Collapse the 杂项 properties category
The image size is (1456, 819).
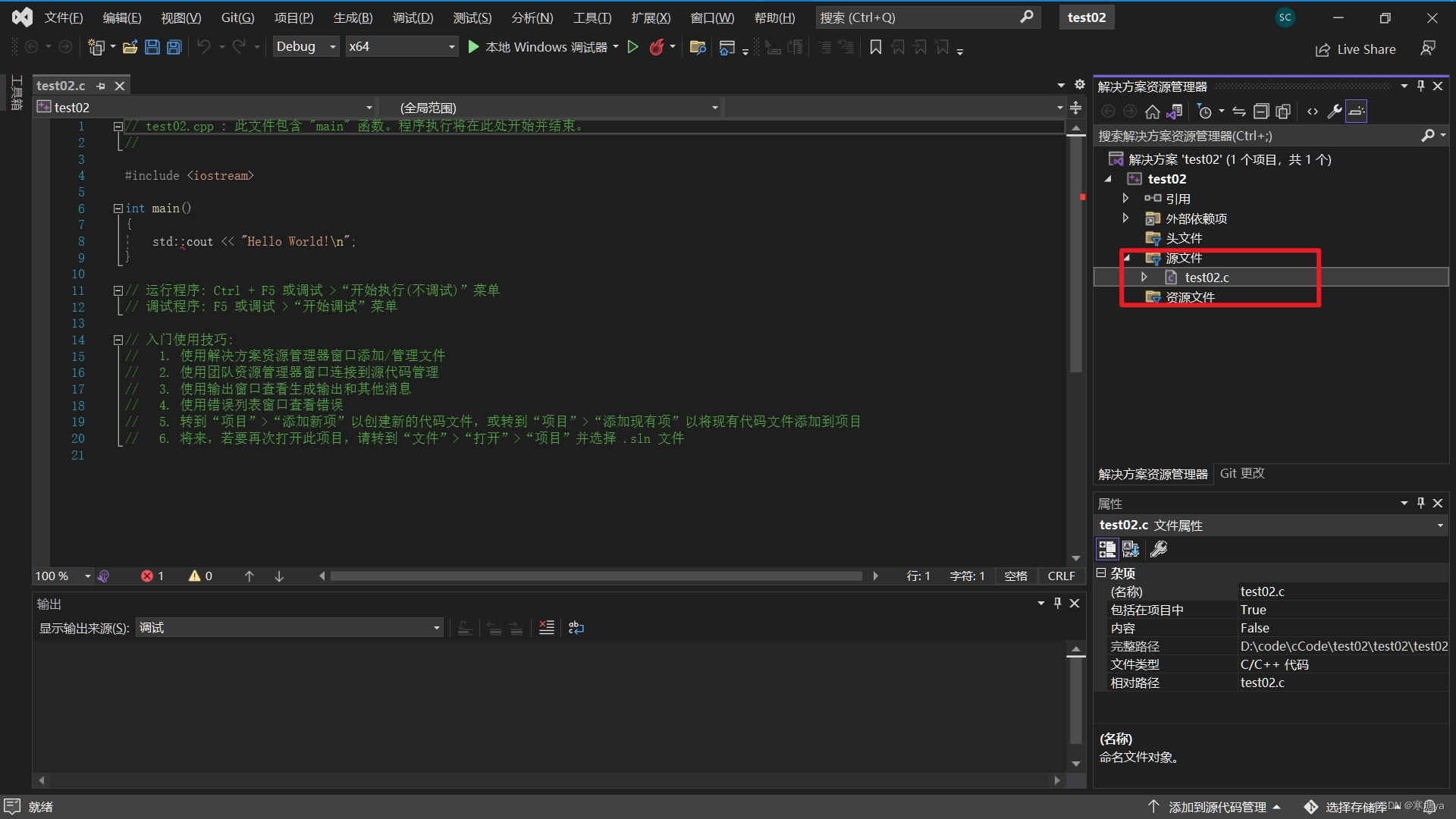[x=1102, y=573]
